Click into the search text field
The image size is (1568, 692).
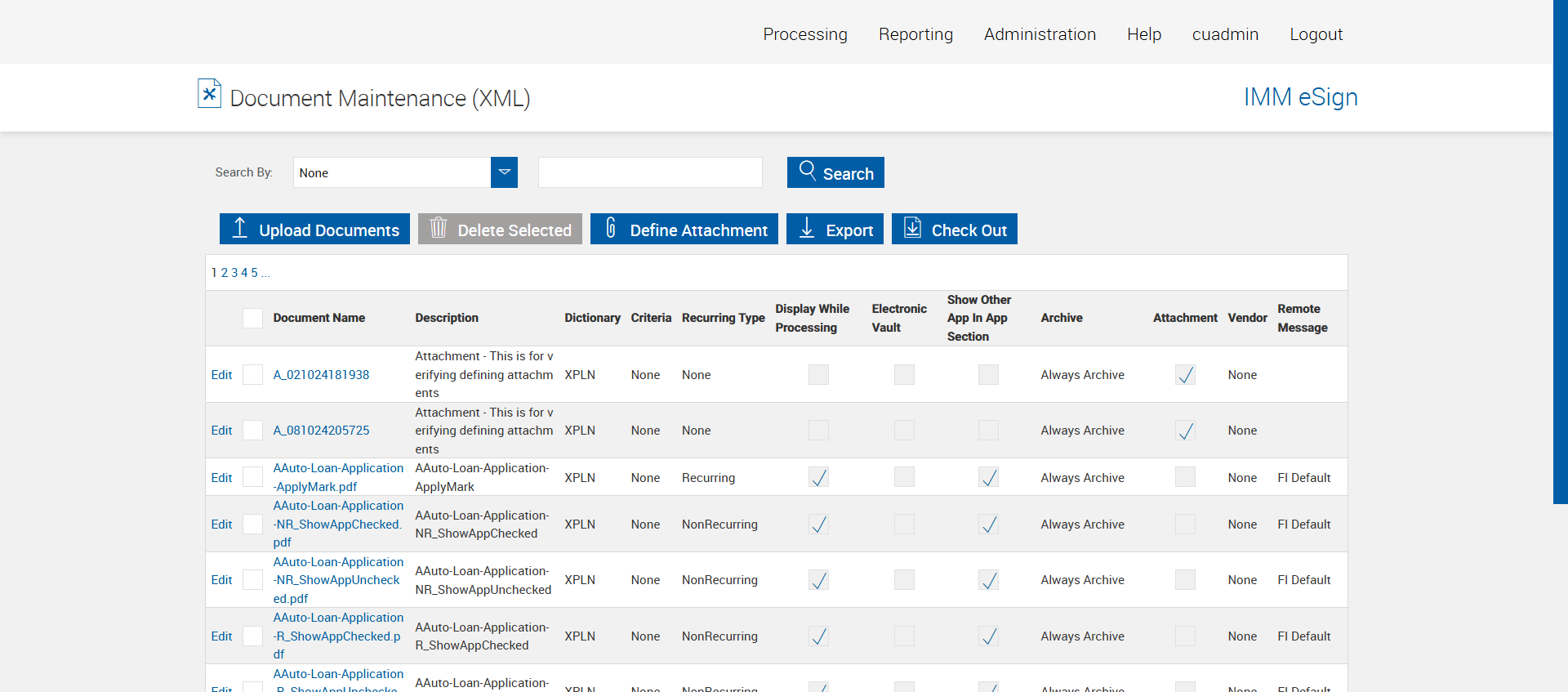tap(650, 172)
